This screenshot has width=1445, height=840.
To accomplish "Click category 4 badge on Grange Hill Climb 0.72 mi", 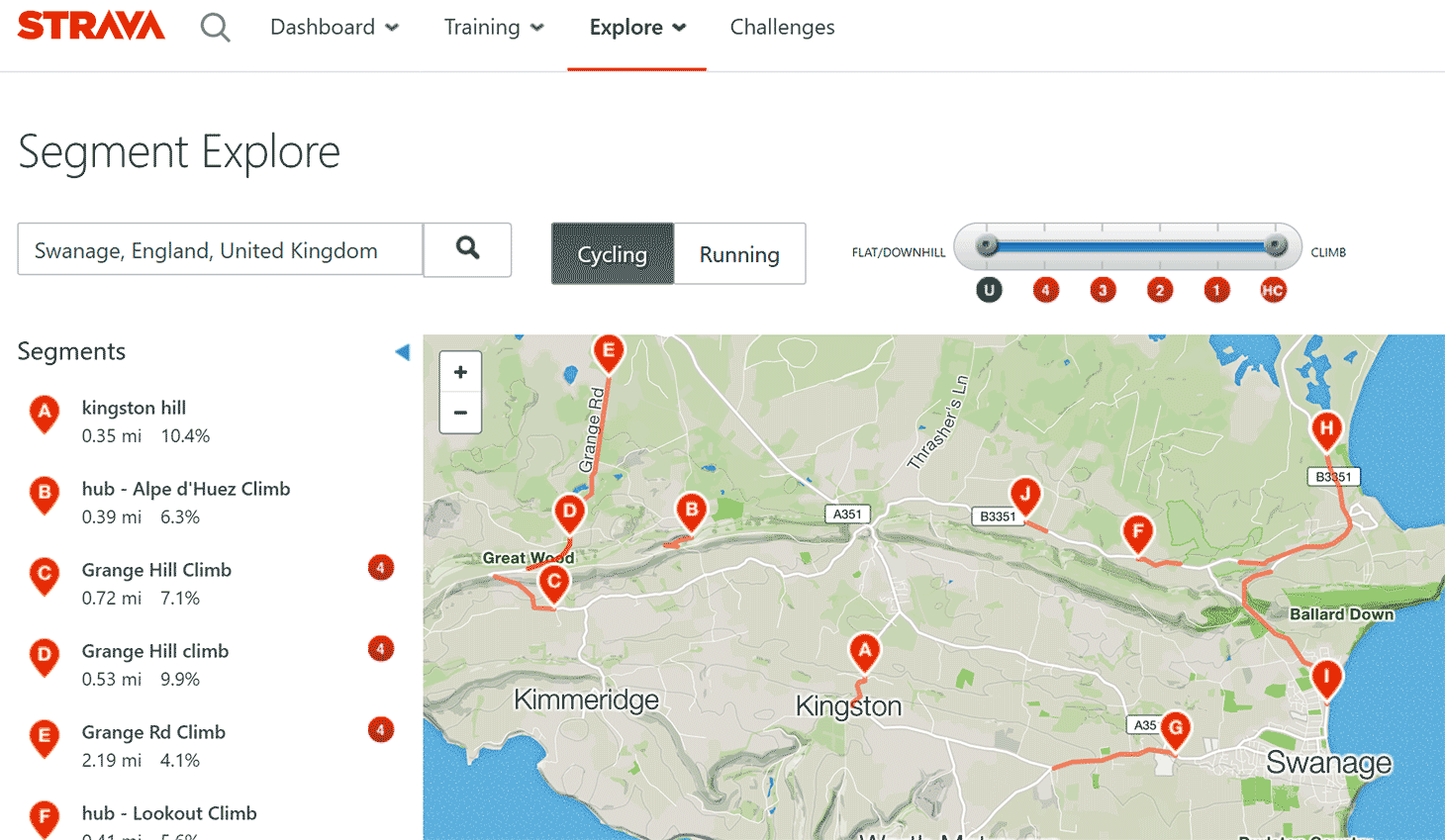I will (381, 568).
